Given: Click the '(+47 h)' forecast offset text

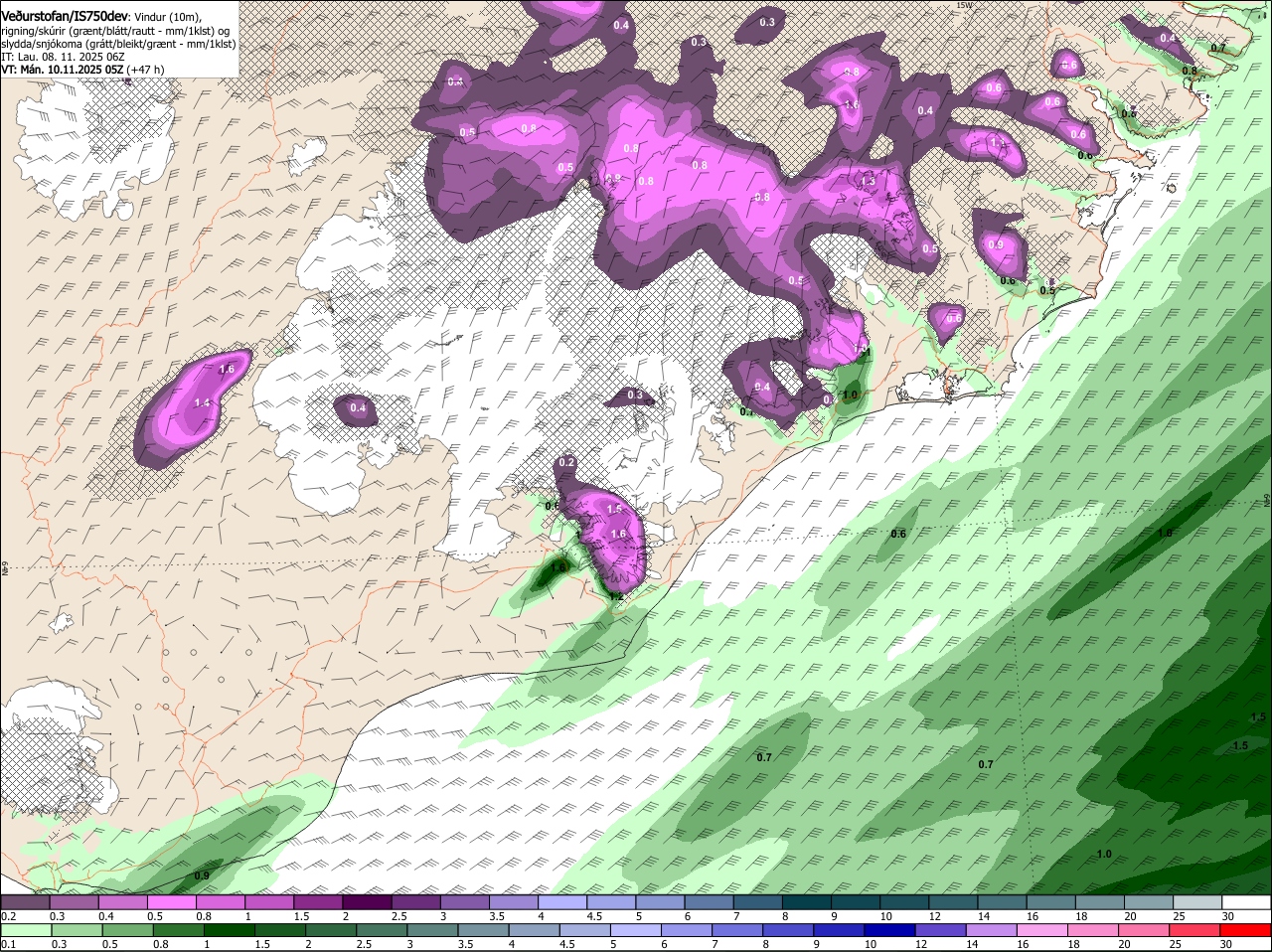Looking at the screenshot, I should click(x=145, y=70).
